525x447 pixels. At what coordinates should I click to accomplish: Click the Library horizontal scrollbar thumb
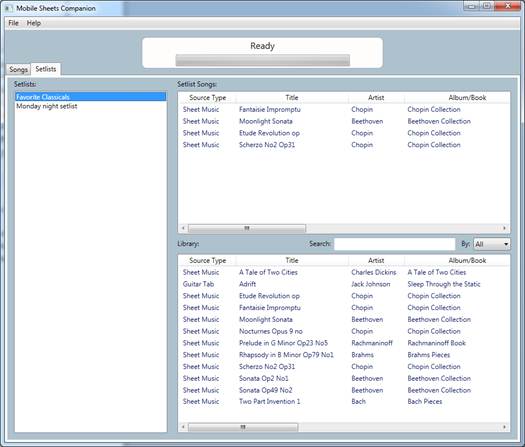pyautogui.click(x=243, y=427)
